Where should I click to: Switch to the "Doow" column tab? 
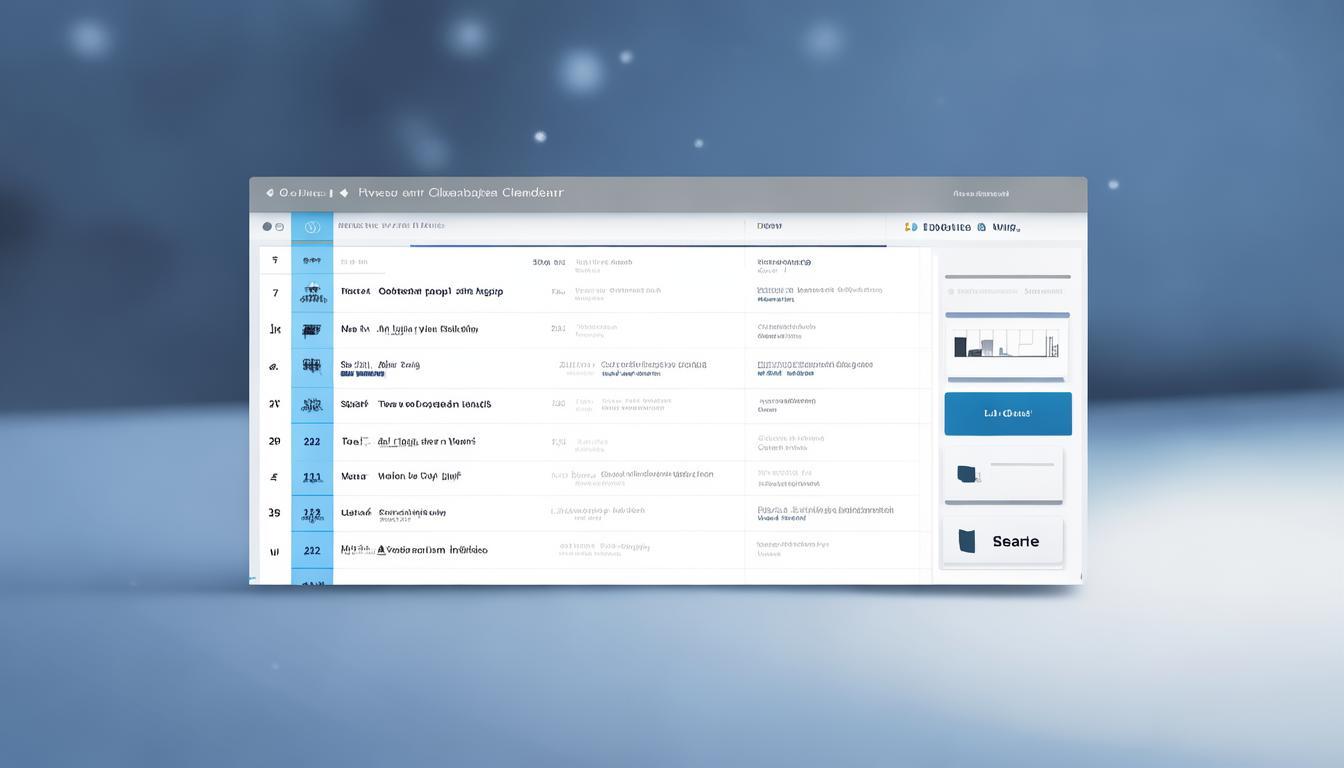(x=769, y=226)
